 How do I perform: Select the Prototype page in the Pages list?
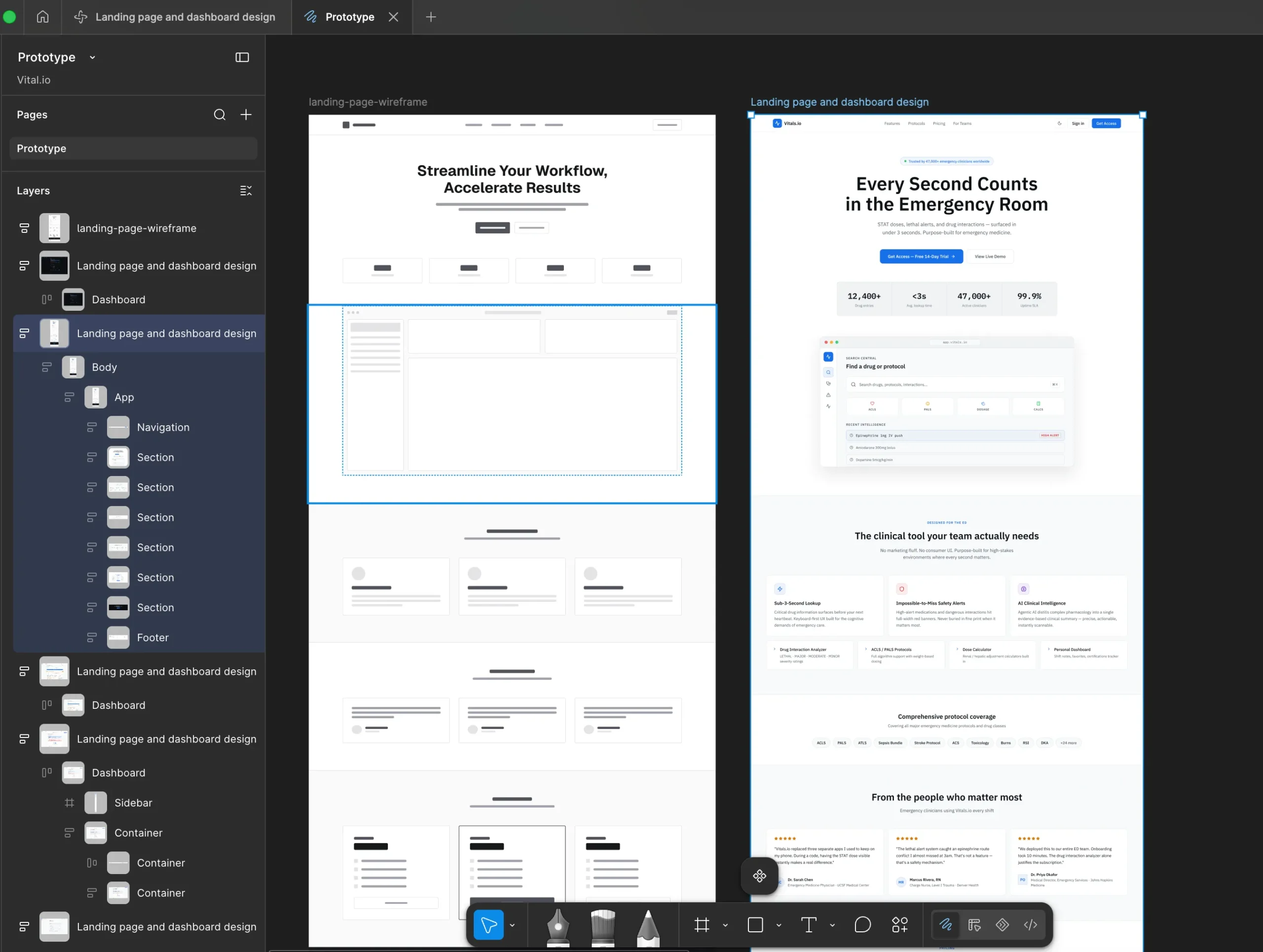[x=134, y=148]
